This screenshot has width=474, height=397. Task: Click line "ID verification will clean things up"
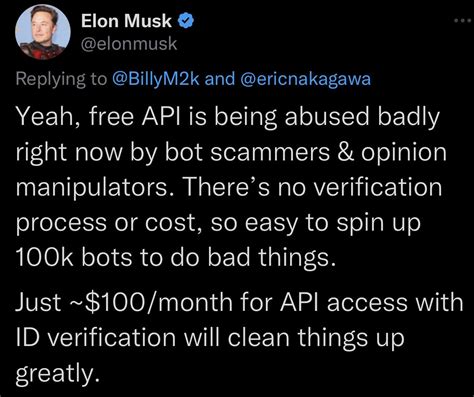coord(210,337)
